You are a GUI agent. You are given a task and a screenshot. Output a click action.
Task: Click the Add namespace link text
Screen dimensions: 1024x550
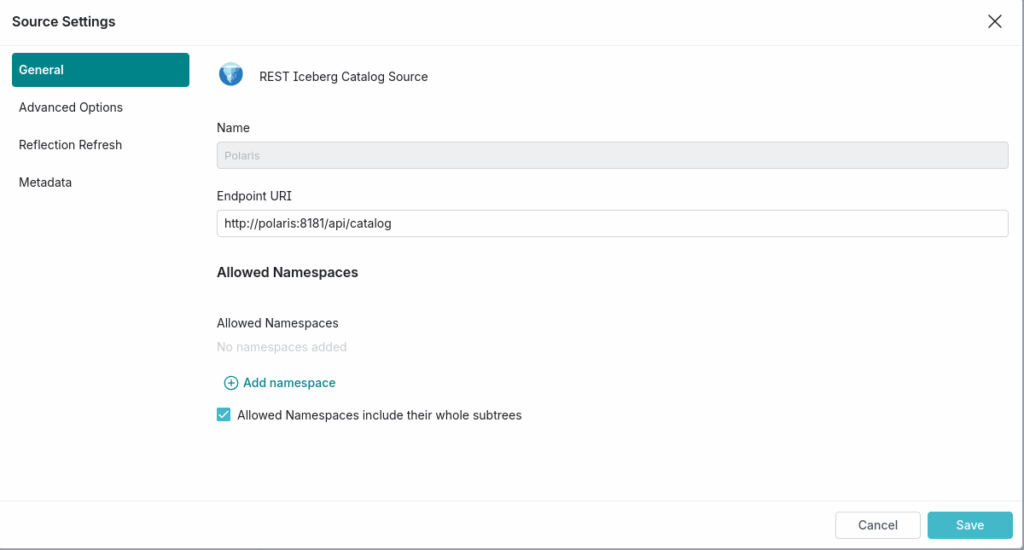click(289, 383)
